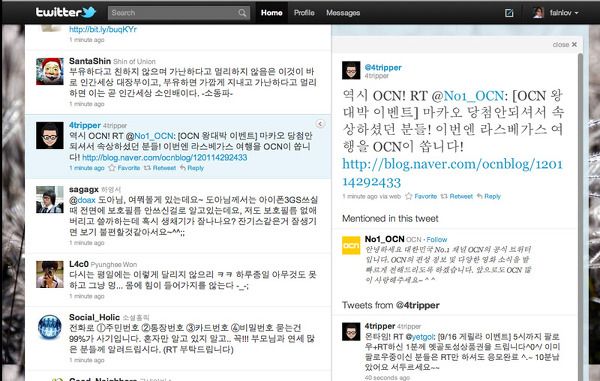Go to the Profile tab

pos(304,13)
